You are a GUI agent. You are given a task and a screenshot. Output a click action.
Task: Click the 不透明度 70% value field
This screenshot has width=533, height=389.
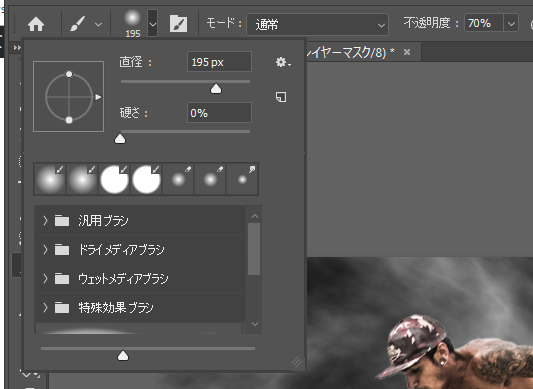[483, 23]
